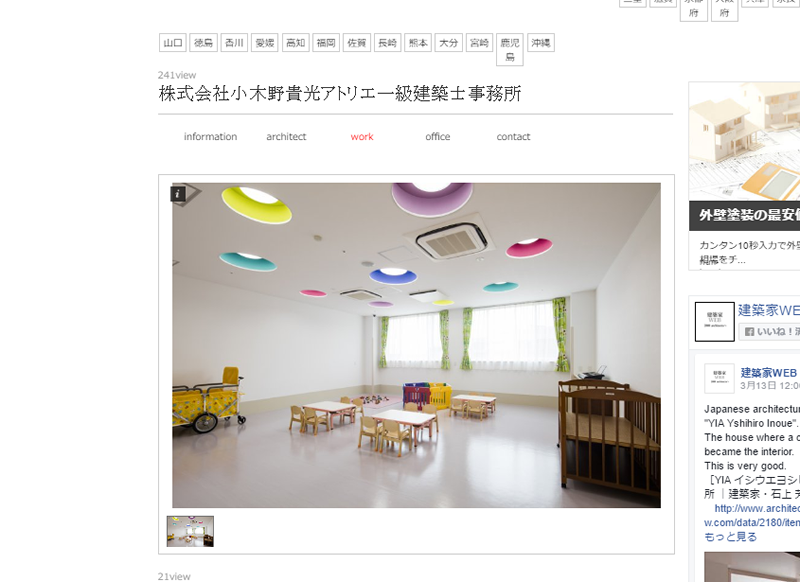Screen dimensions: 800x582
Task: Open the 建築家WEB page logo
Action: coord(714,321)
